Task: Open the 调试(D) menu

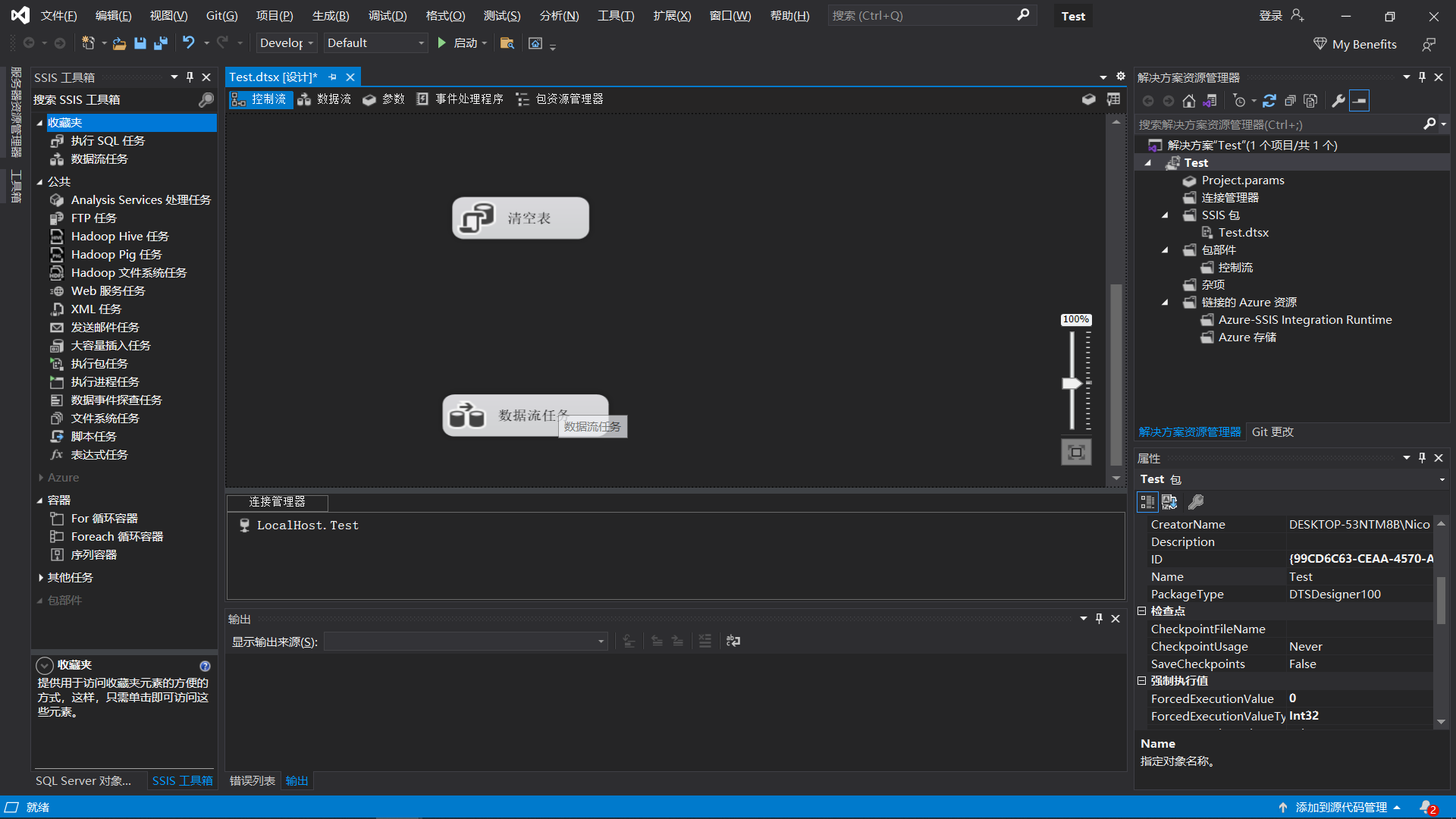Action: click(387, 16)
